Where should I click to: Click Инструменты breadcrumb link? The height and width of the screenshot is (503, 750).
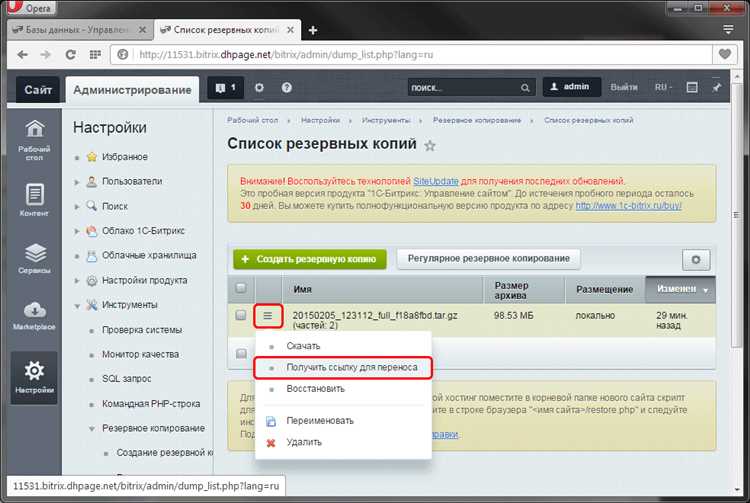[386, 120]
